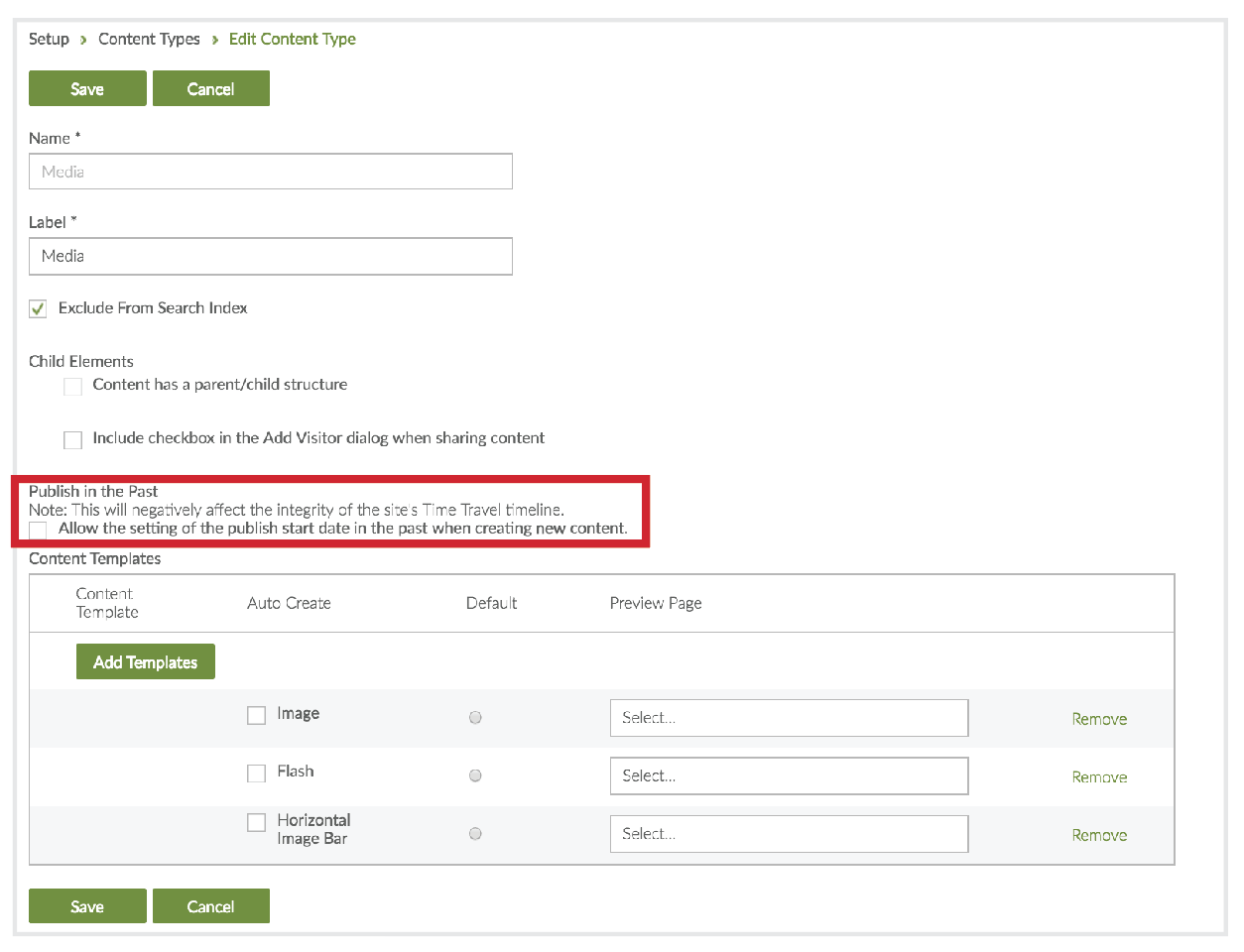Open Preview Page dropdown for Horizontal Image Bar
1244x952 pixels.
788,834
